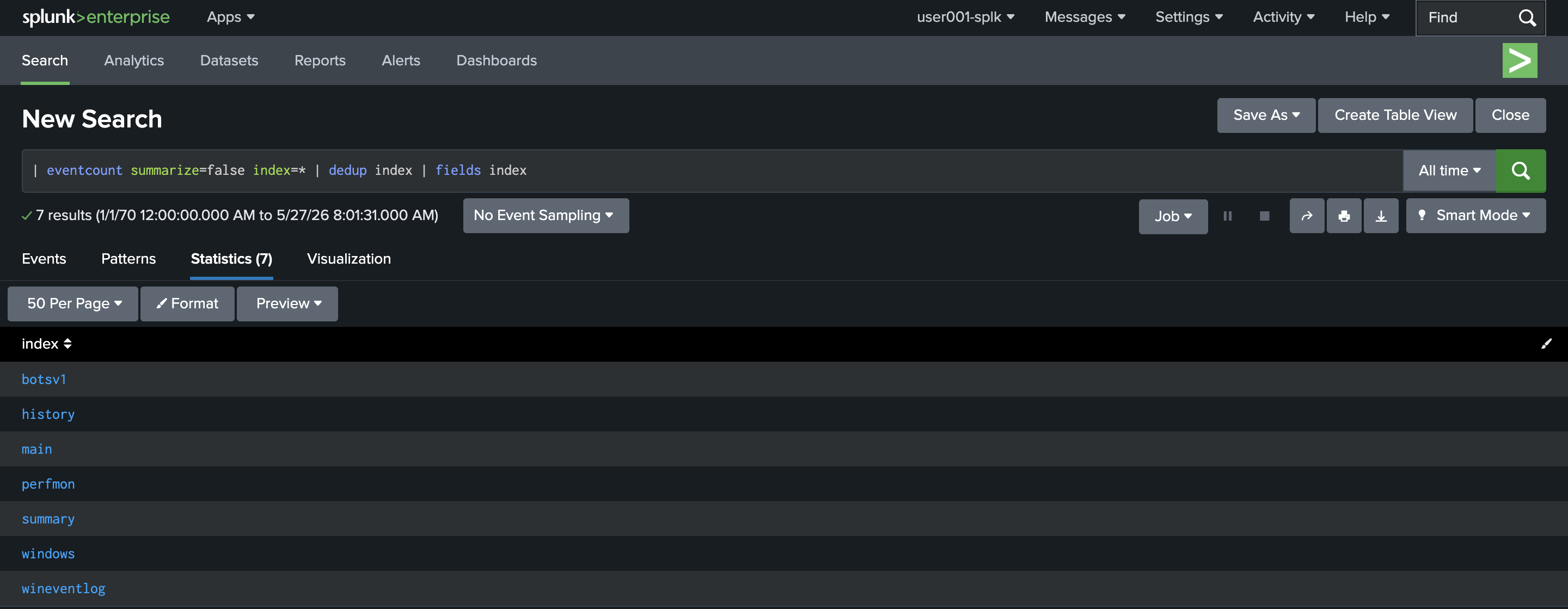Open the Apps dropdown menu
This screenshot has height=609, width=1568.
(231, 17)
